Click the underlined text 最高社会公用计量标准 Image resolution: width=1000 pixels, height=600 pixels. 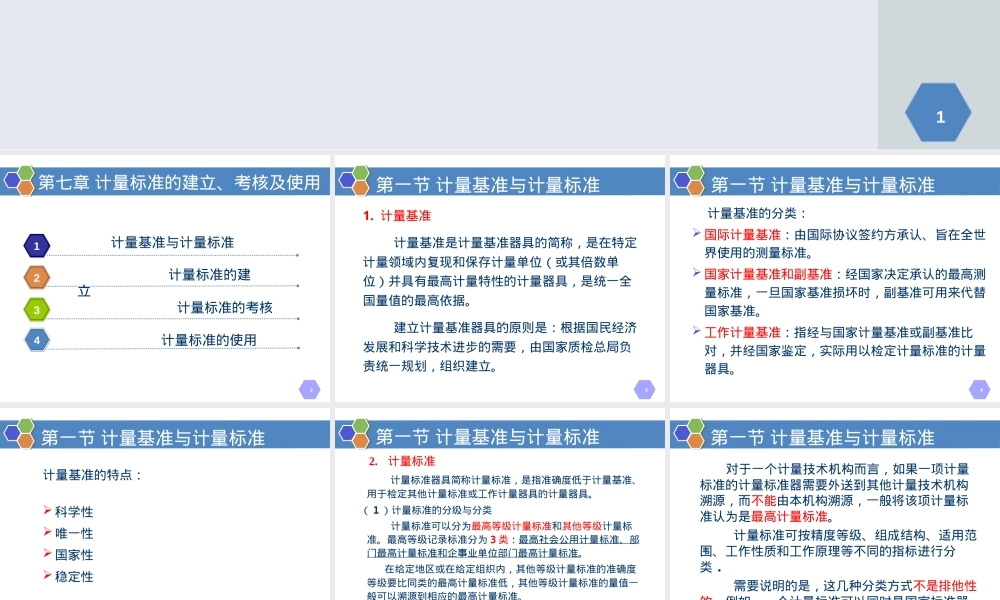coord(569,539)
